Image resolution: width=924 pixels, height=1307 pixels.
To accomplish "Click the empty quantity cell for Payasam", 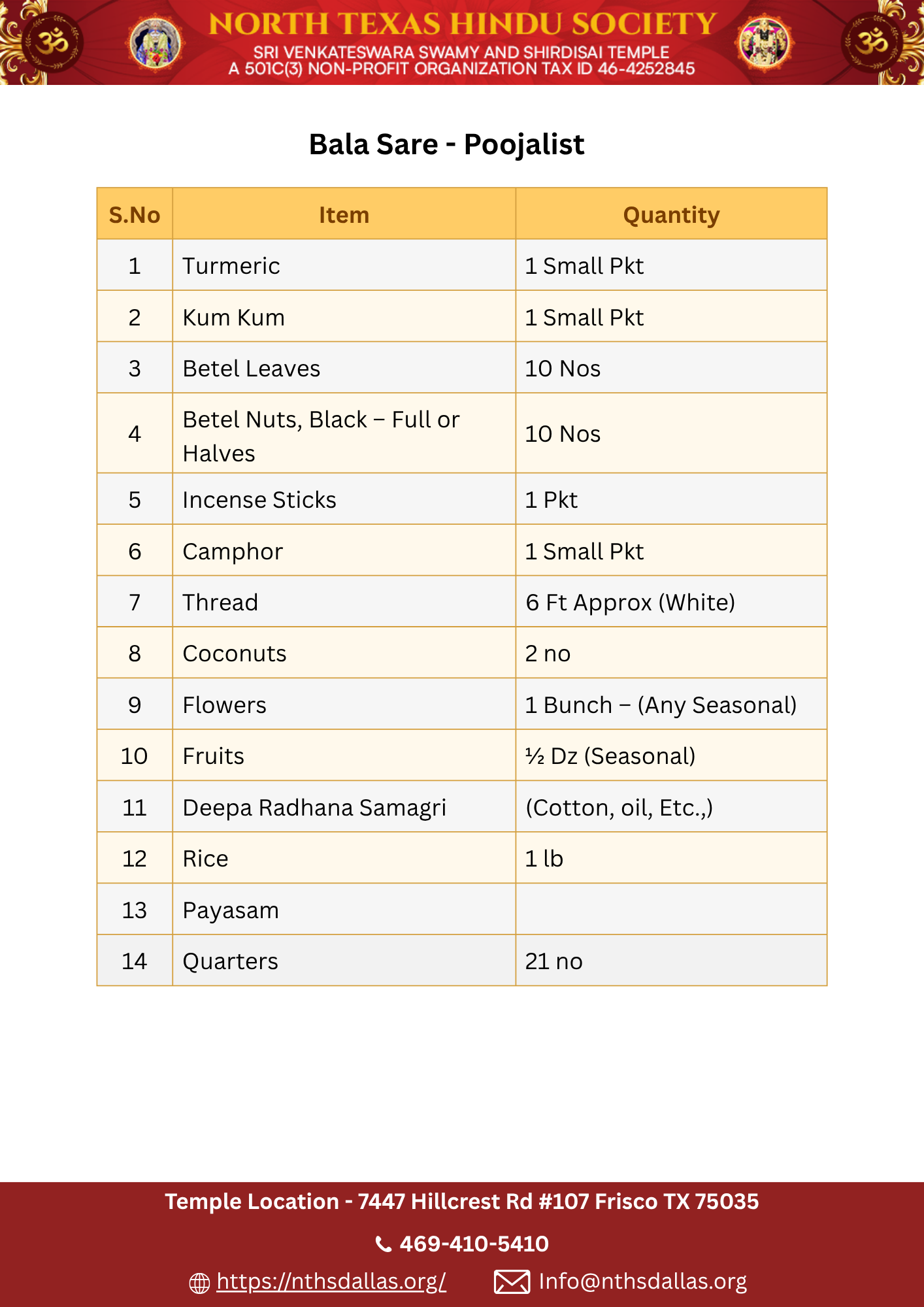I will click(x=671, y=910).
